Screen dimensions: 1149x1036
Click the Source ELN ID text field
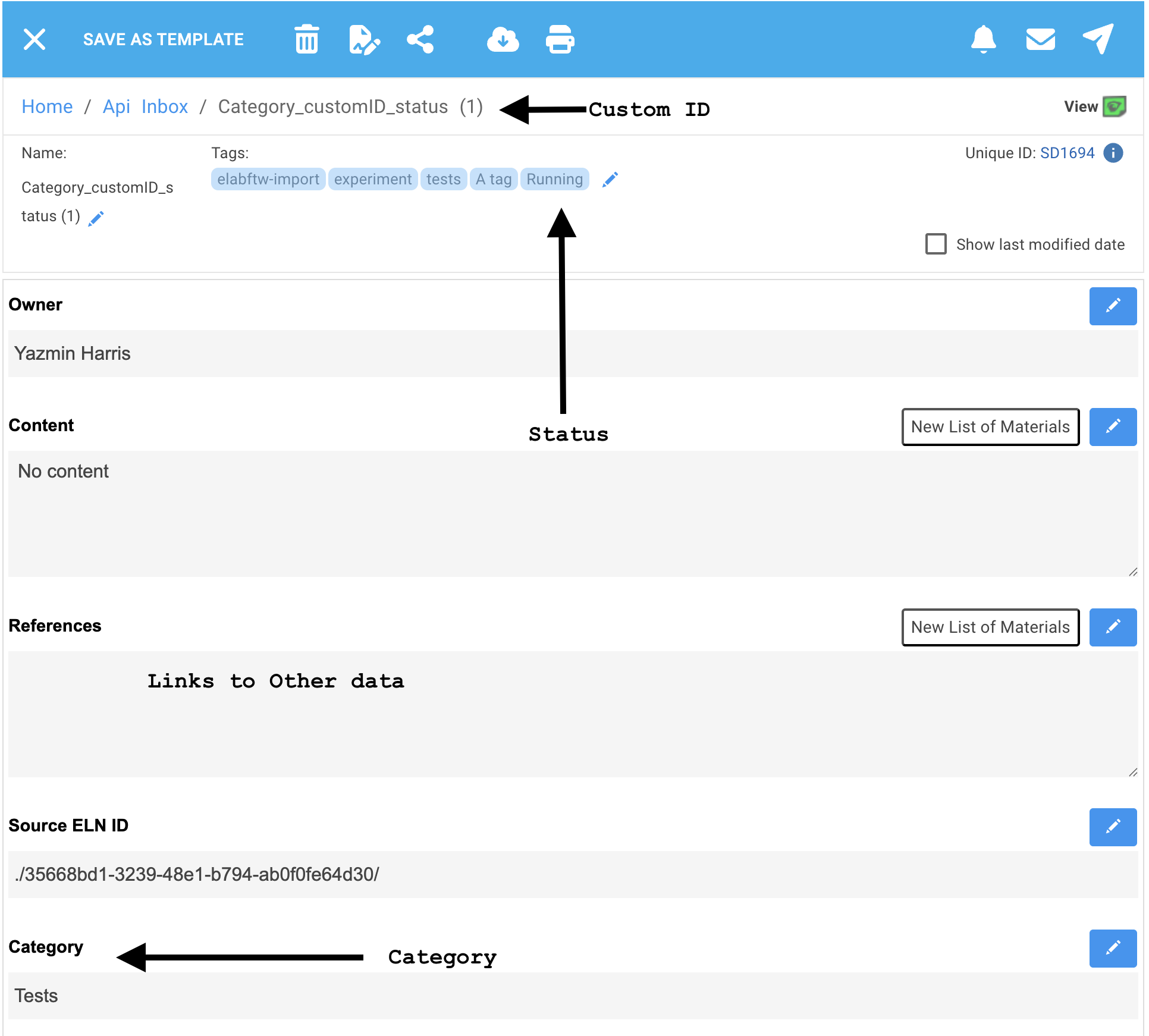point(572,874)
